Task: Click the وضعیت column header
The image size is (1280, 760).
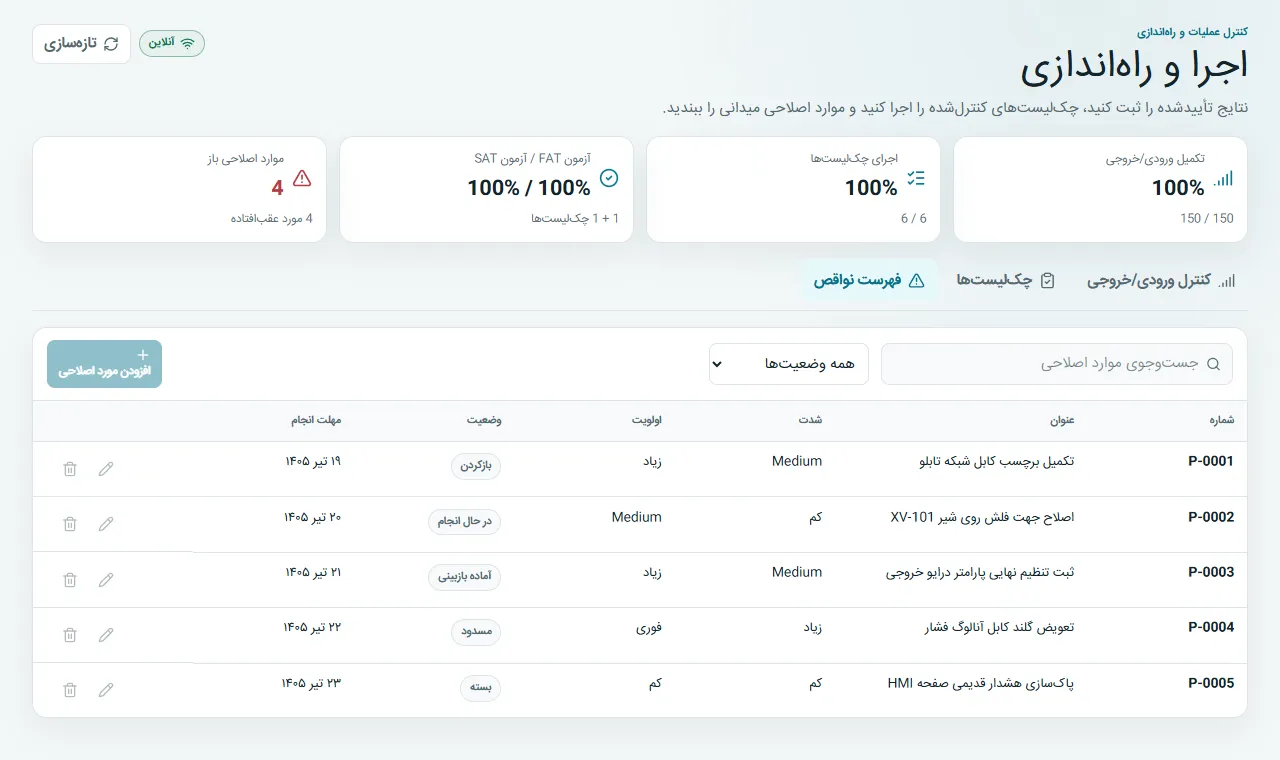Action: point(484,420)
